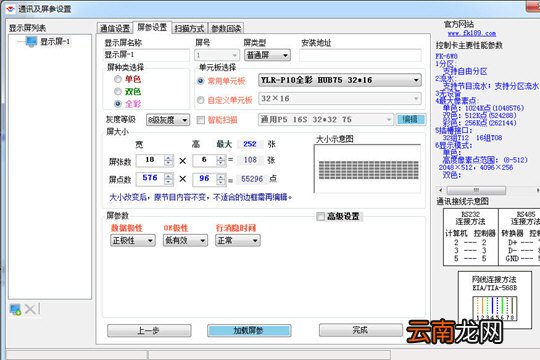
Task: Click the horizontal scrollbar under performance parameters
Action: tap(476, 190)
